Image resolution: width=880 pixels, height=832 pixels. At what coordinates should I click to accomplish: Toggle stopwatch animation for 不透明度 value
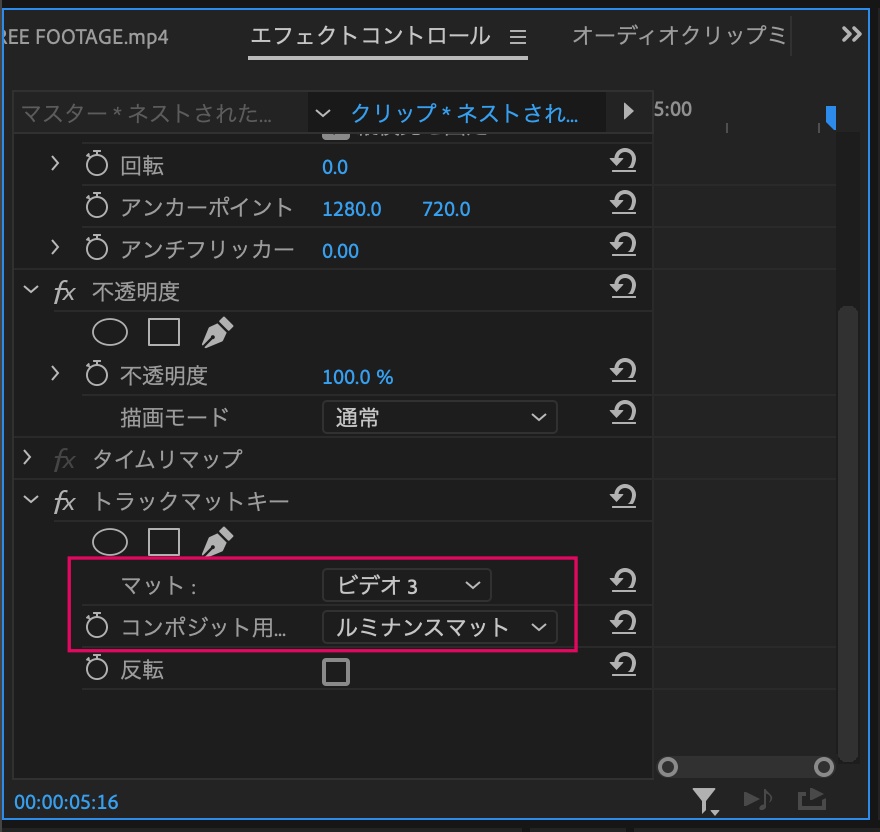point(97,374)
